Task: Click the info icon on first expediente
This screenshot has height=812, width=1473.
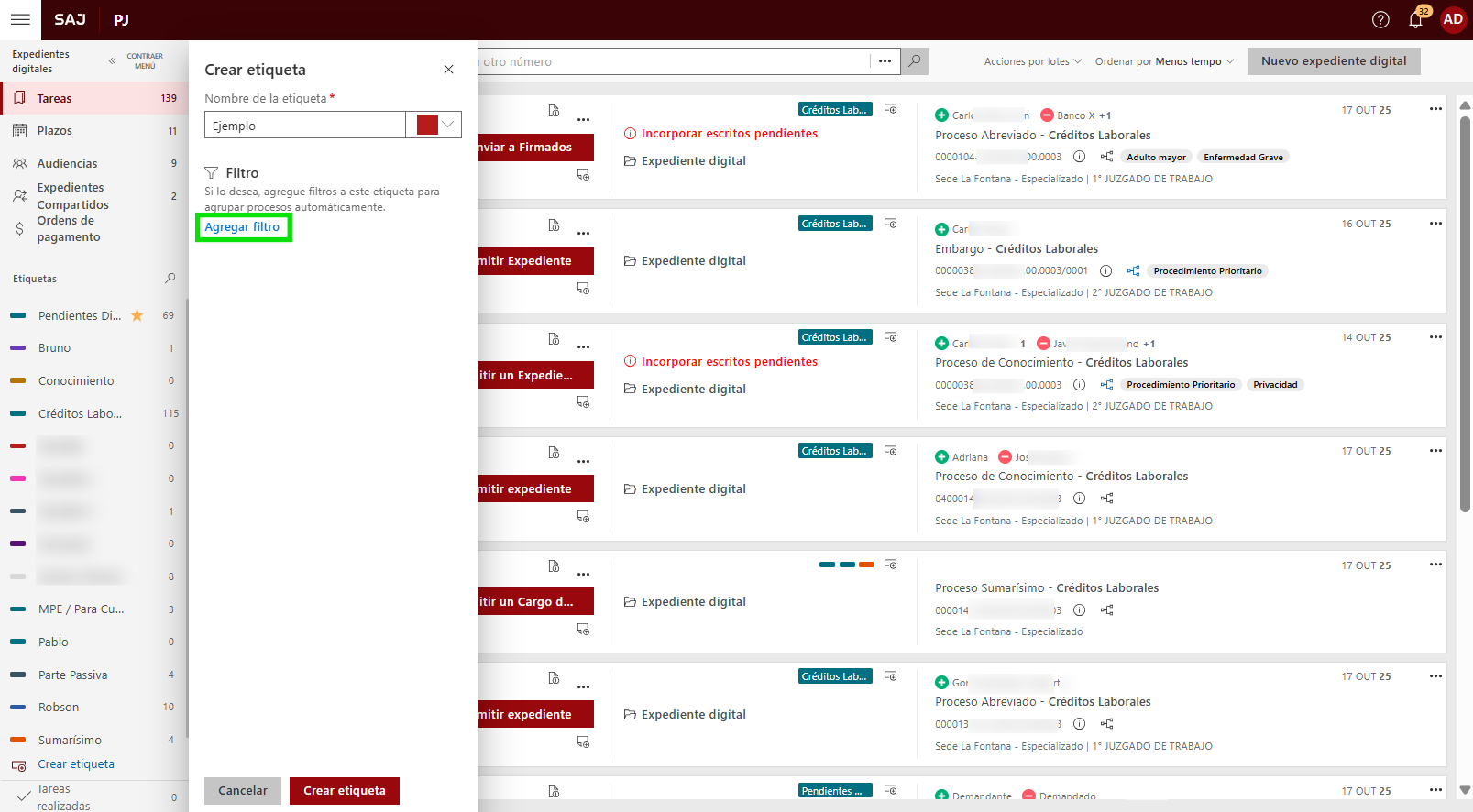Action: (x=1079, y=157)
